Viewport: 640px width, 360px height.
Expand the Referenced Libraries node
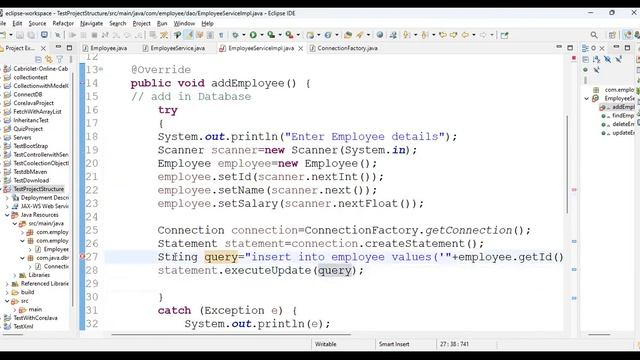pyautogui.click(x=7, y=283)
